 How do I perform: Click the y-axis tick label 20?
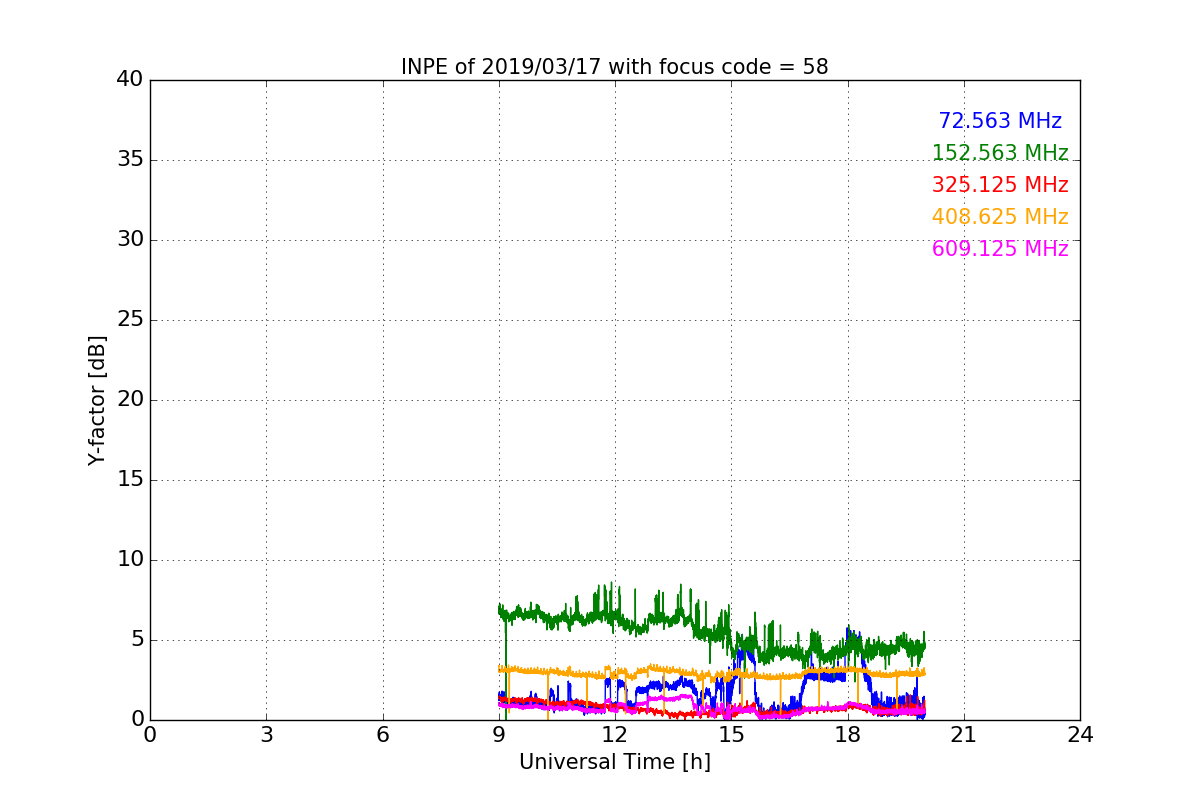pyautogui.click(x=130, y=400)
